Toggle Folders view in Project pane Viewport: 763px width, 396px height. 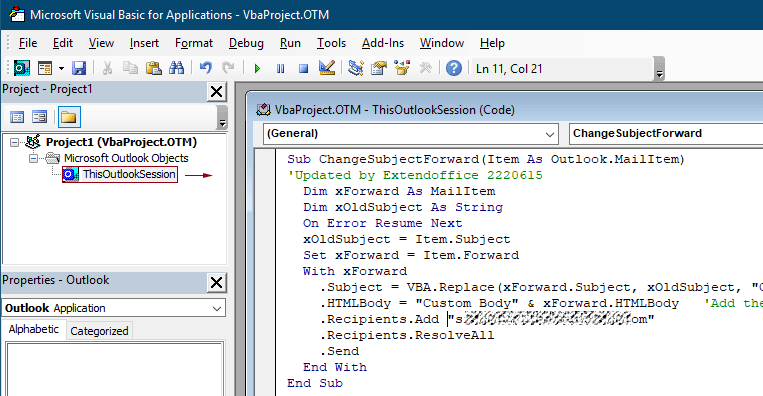point(69,117)
